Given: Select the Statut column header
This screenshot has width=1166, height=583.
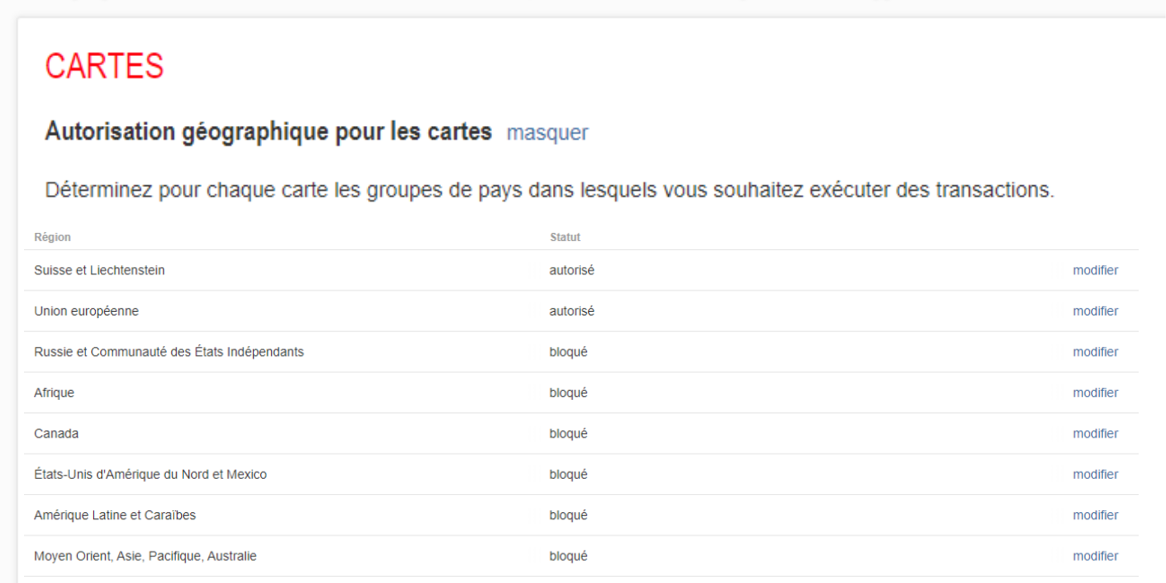Looking at the screenshot, I should 565,237.
